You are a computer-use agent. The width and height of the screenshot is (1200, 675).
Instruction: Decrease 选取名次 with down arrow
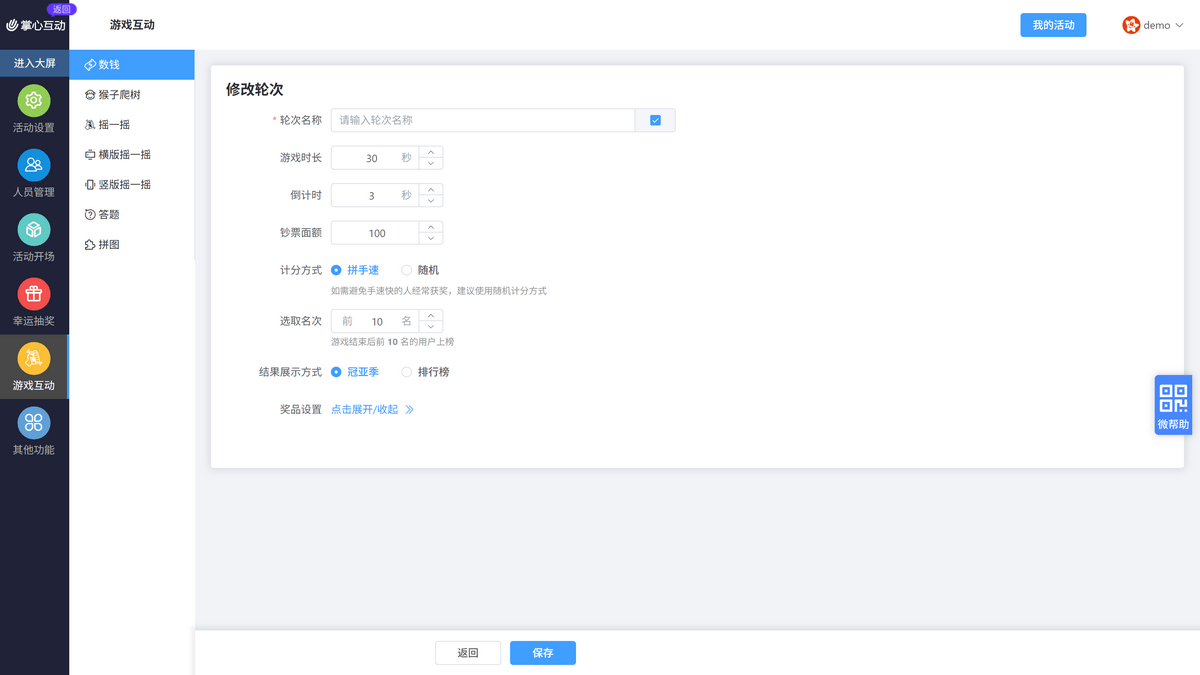pos(431,327)
